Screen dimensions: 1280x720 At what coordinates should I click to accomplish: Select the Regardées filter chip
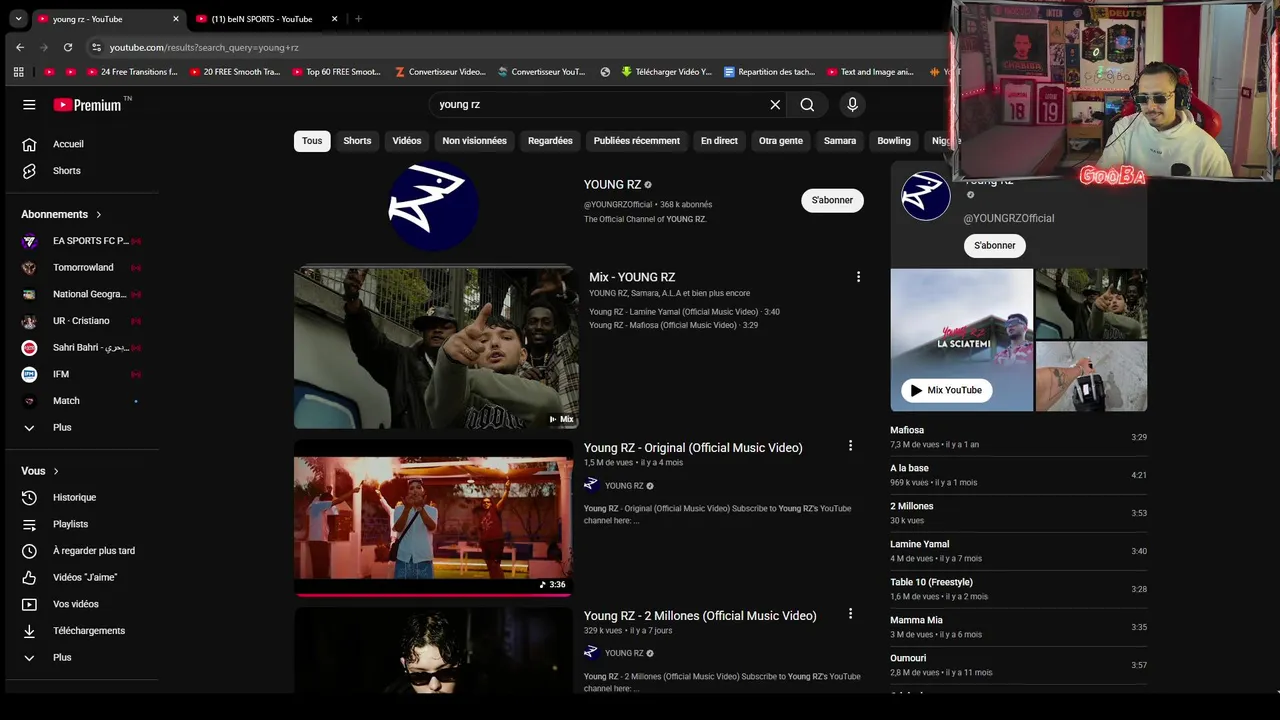click(550, 141)
